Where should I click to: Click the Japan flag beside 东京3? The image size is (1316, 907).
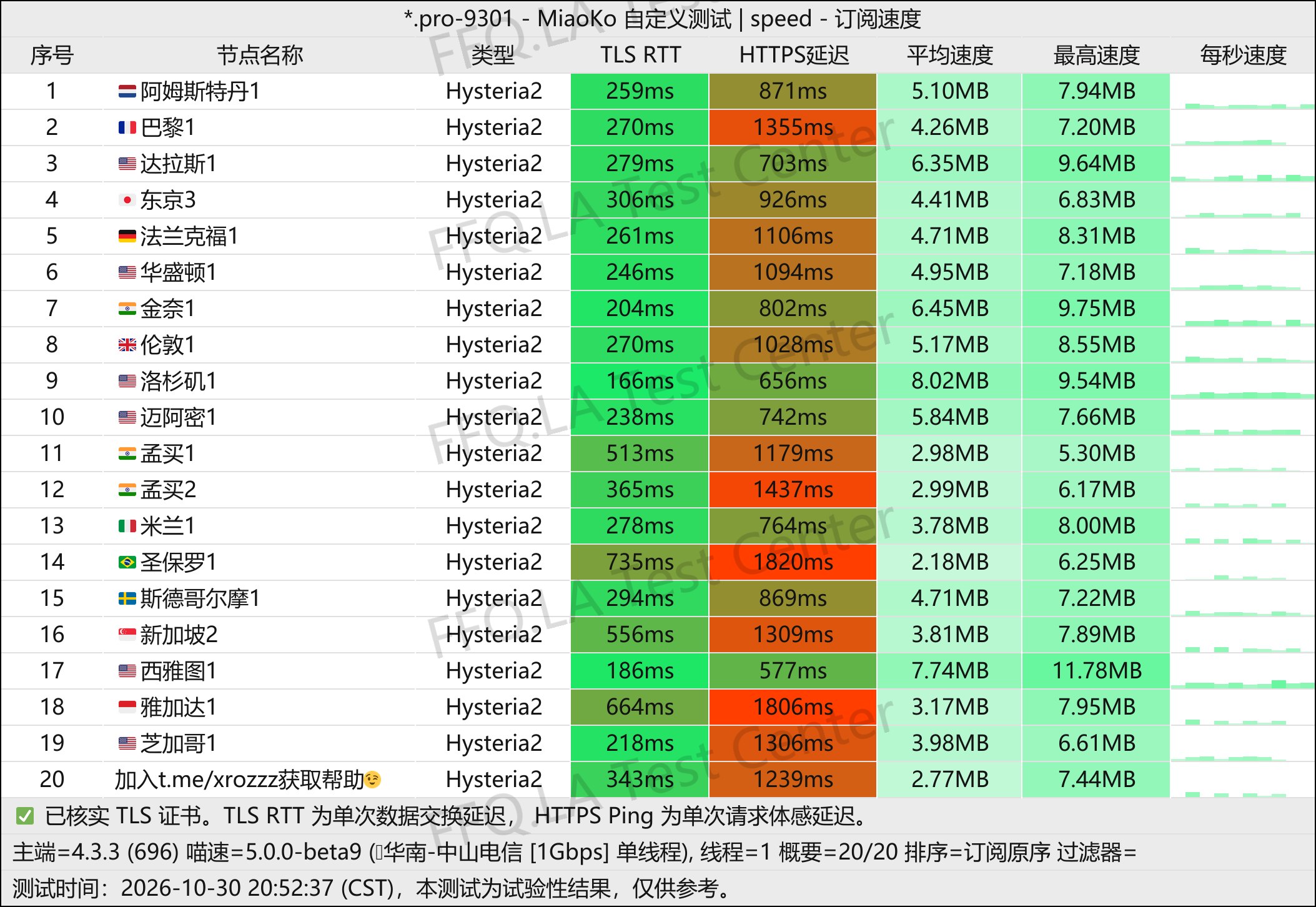click(127, 201)
